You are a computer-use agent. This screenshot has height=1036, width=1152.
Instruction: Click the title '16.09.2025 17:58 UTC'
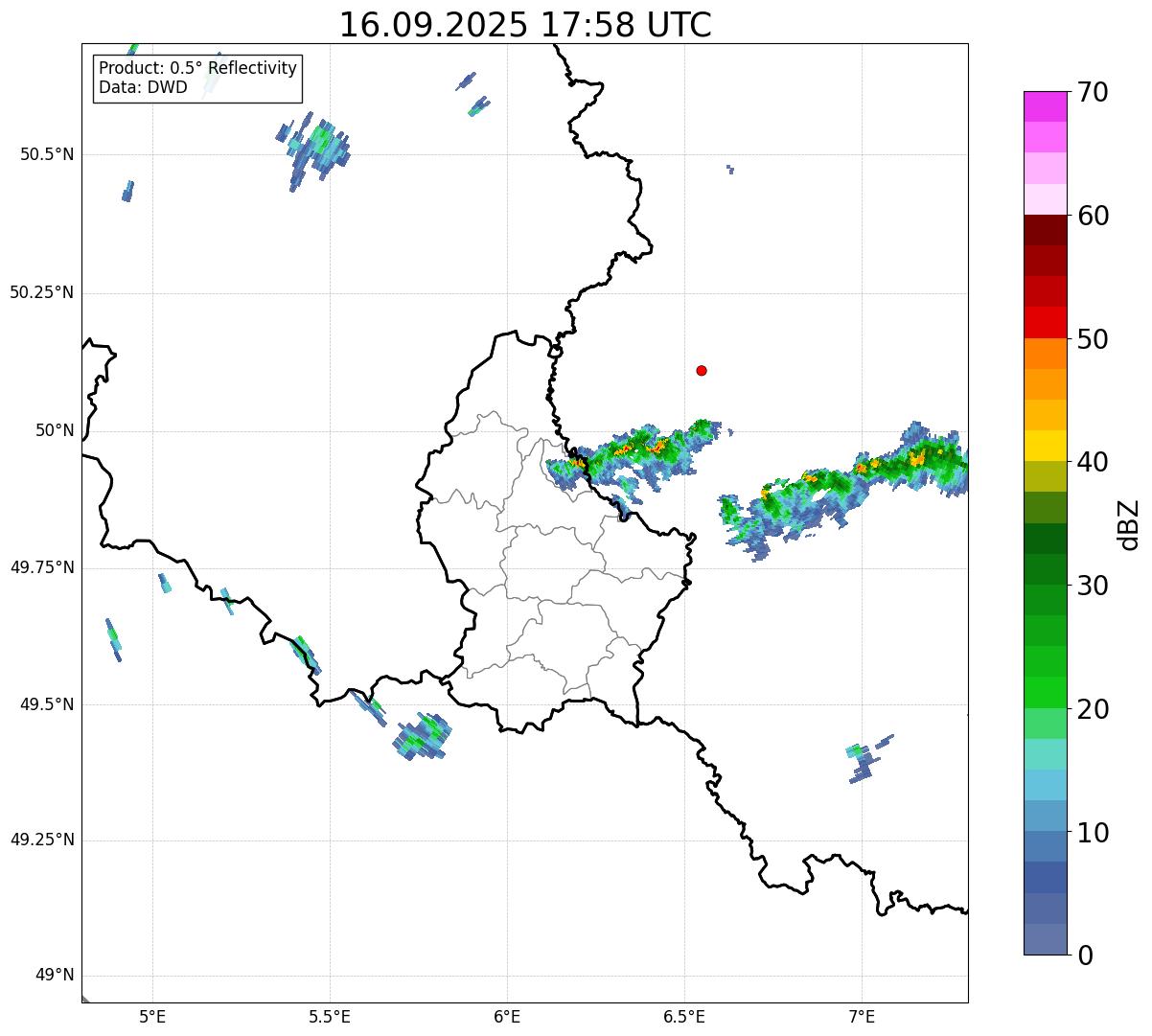(x=525, y=25)
